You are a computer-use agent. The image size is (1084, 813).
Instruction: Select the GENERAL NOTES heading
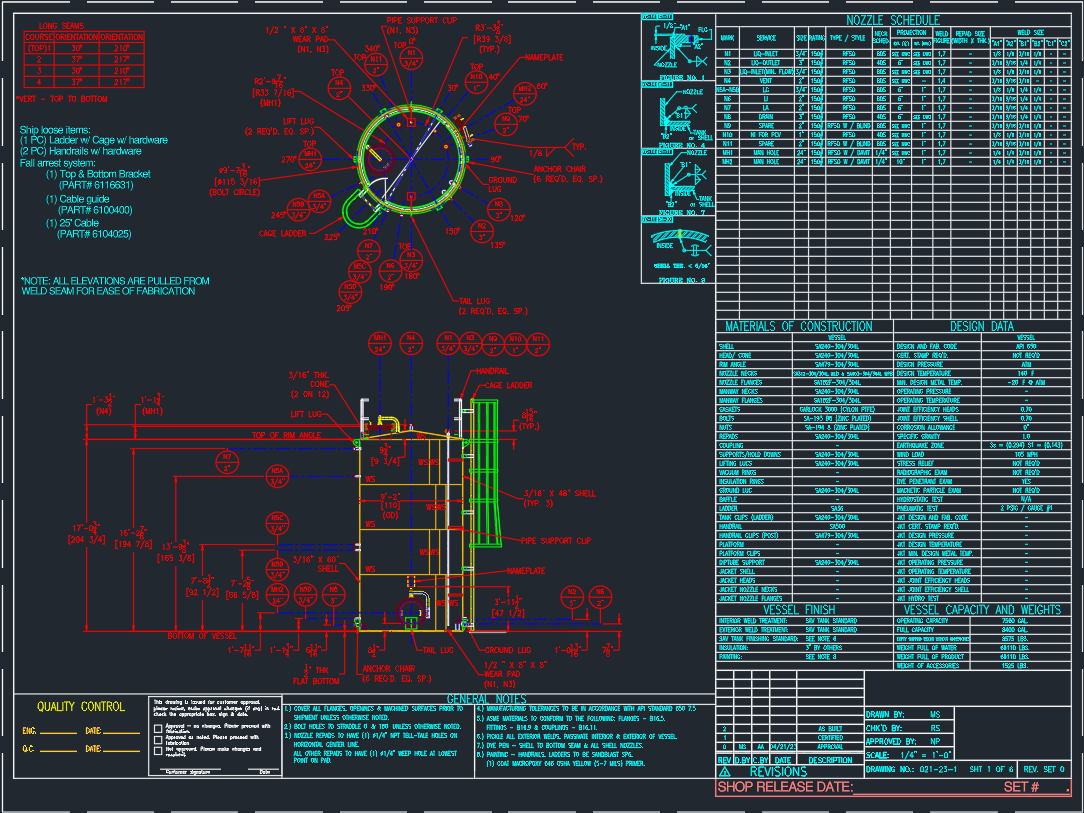tap(487, 699)
